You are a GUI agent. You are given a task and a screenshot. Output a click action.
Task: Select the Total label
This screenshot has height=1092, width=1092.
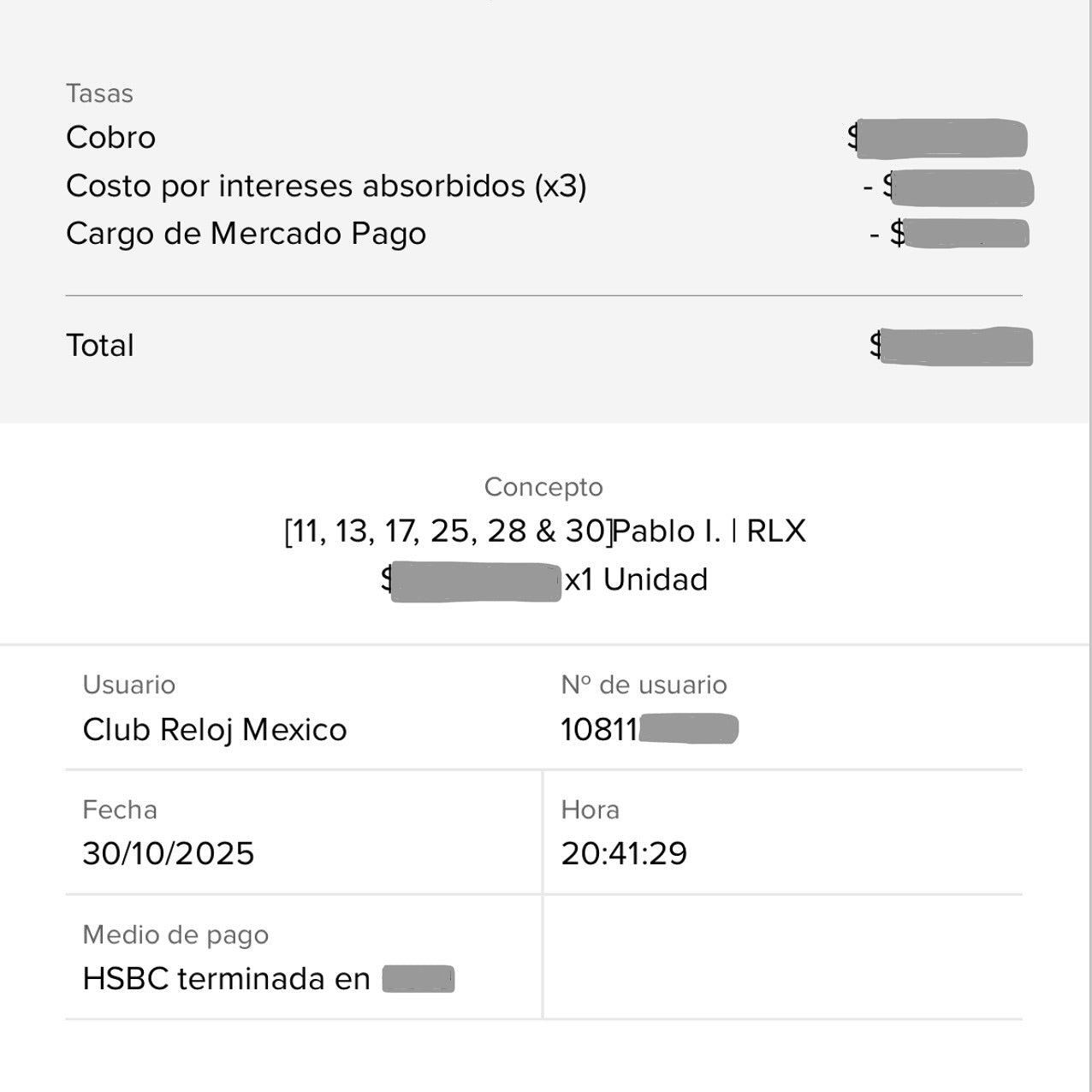pyautogui.click(x=99, y=346)
